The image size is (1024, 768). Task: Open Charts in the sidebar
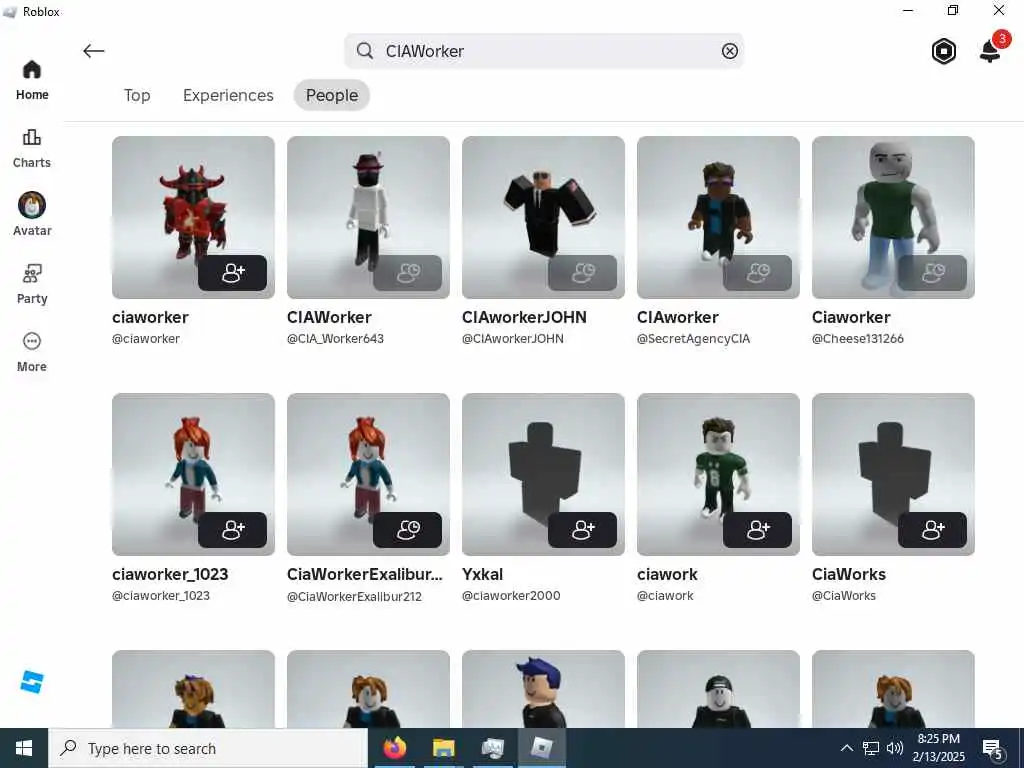[x=32, y=148]
